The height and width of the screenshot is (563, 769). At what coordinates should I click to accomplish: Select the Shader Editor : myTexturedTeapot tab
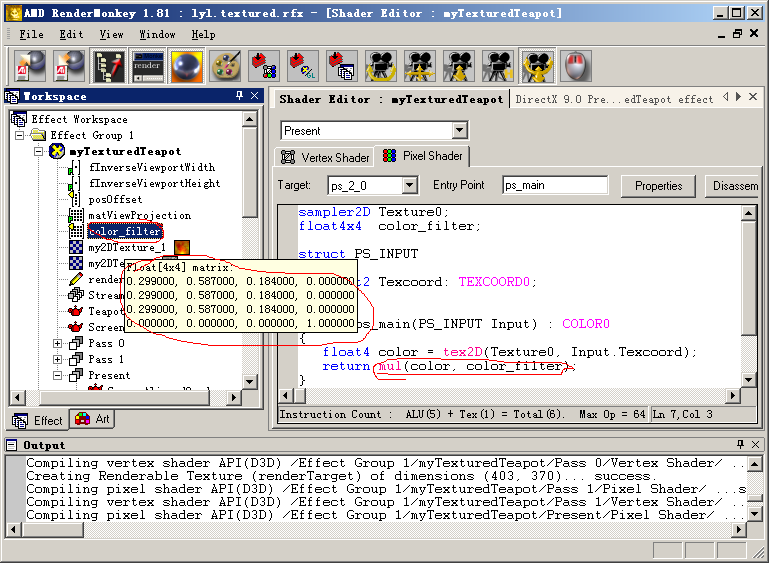(391, 99)
